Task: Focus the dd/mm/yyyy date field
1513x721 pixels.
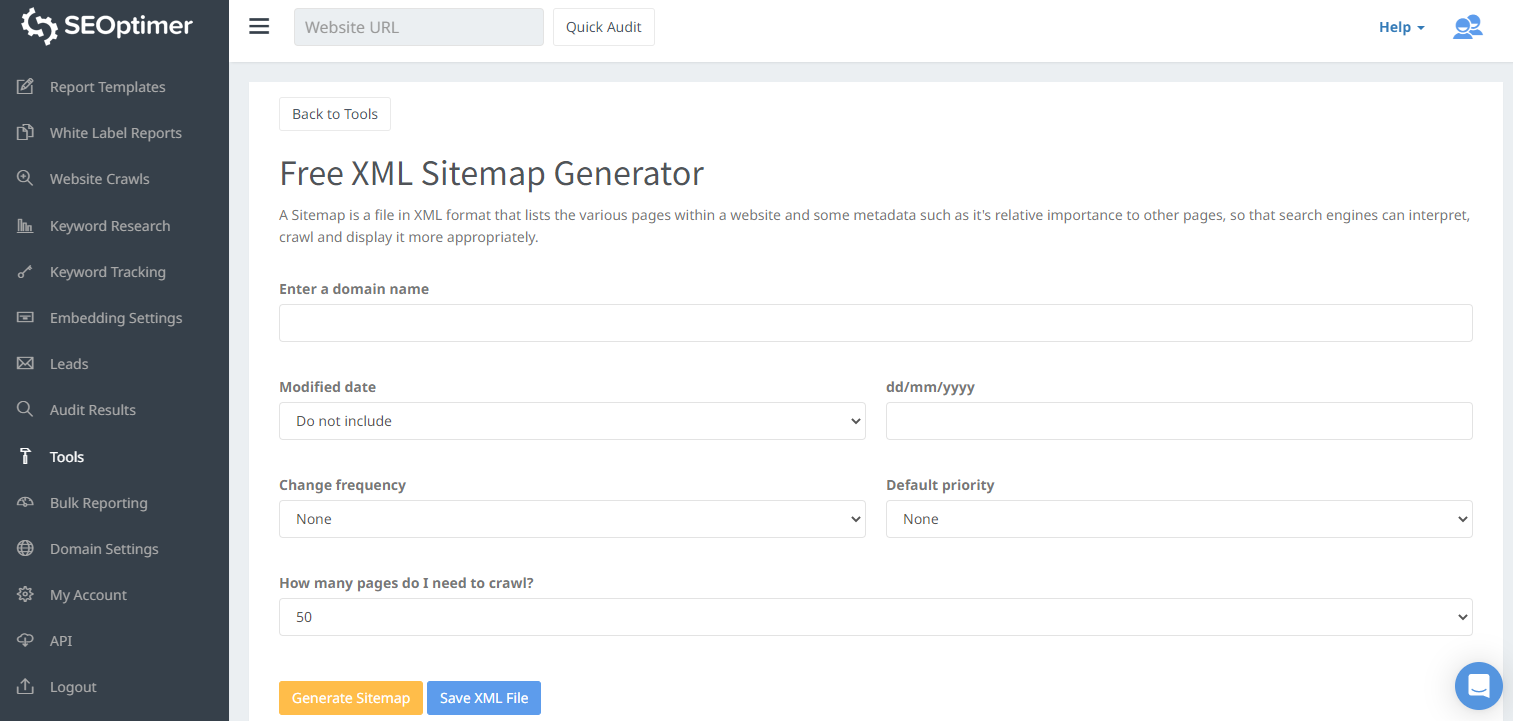Action: [1179, 421]
